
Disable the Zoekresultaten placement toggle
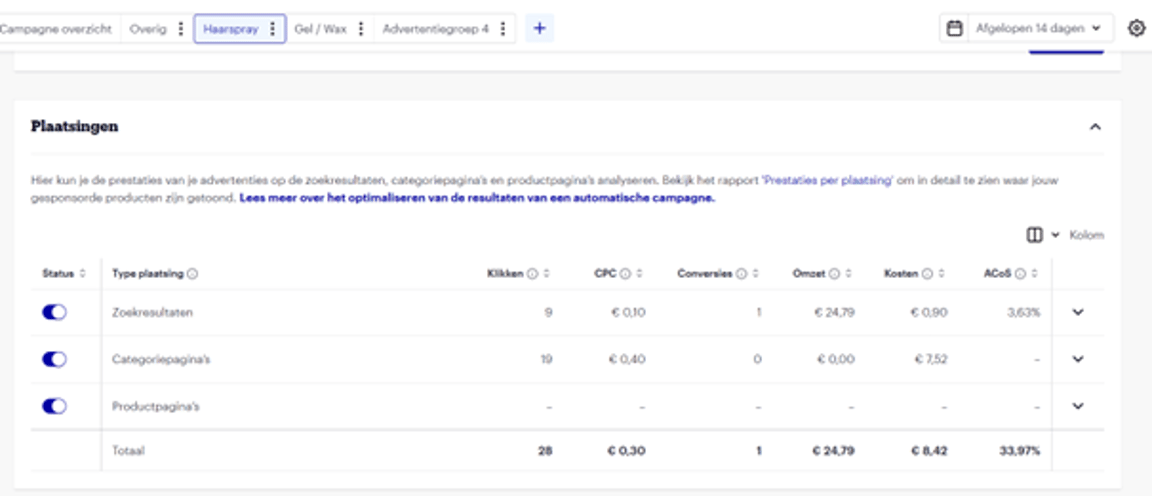[x=54, y=312]
